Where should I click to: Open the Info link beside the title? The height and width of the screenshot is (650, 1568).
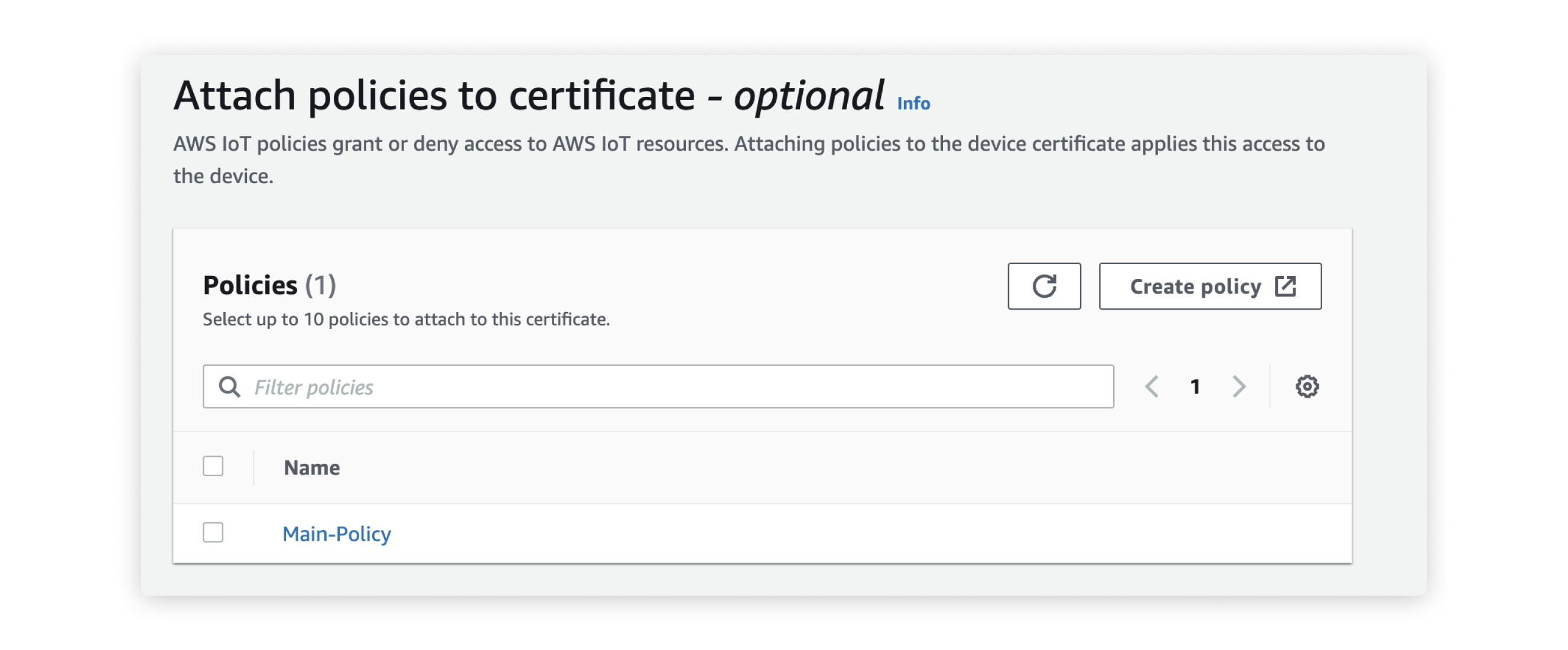(913, 103)
